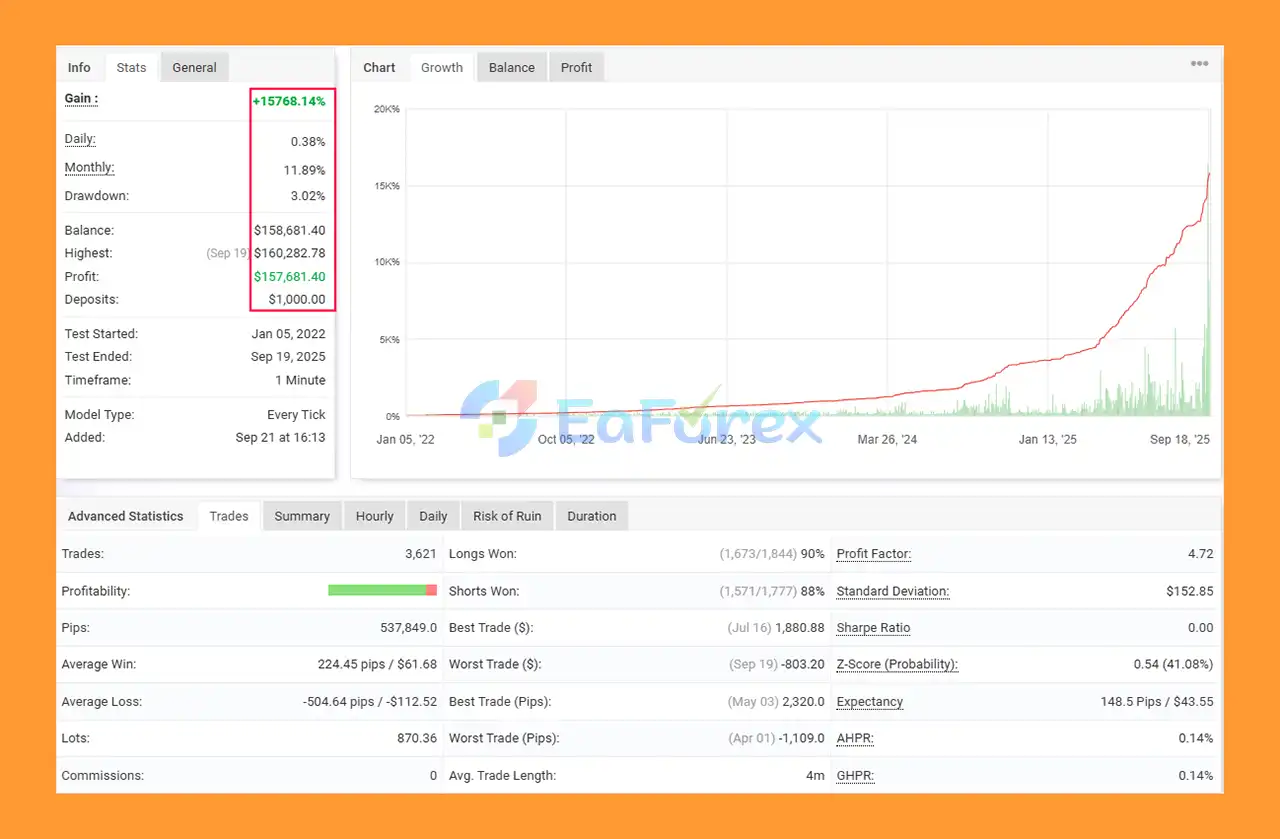1280x839 pixels.
Task: Switch to the Duration tab
Action: pos(591,516)
